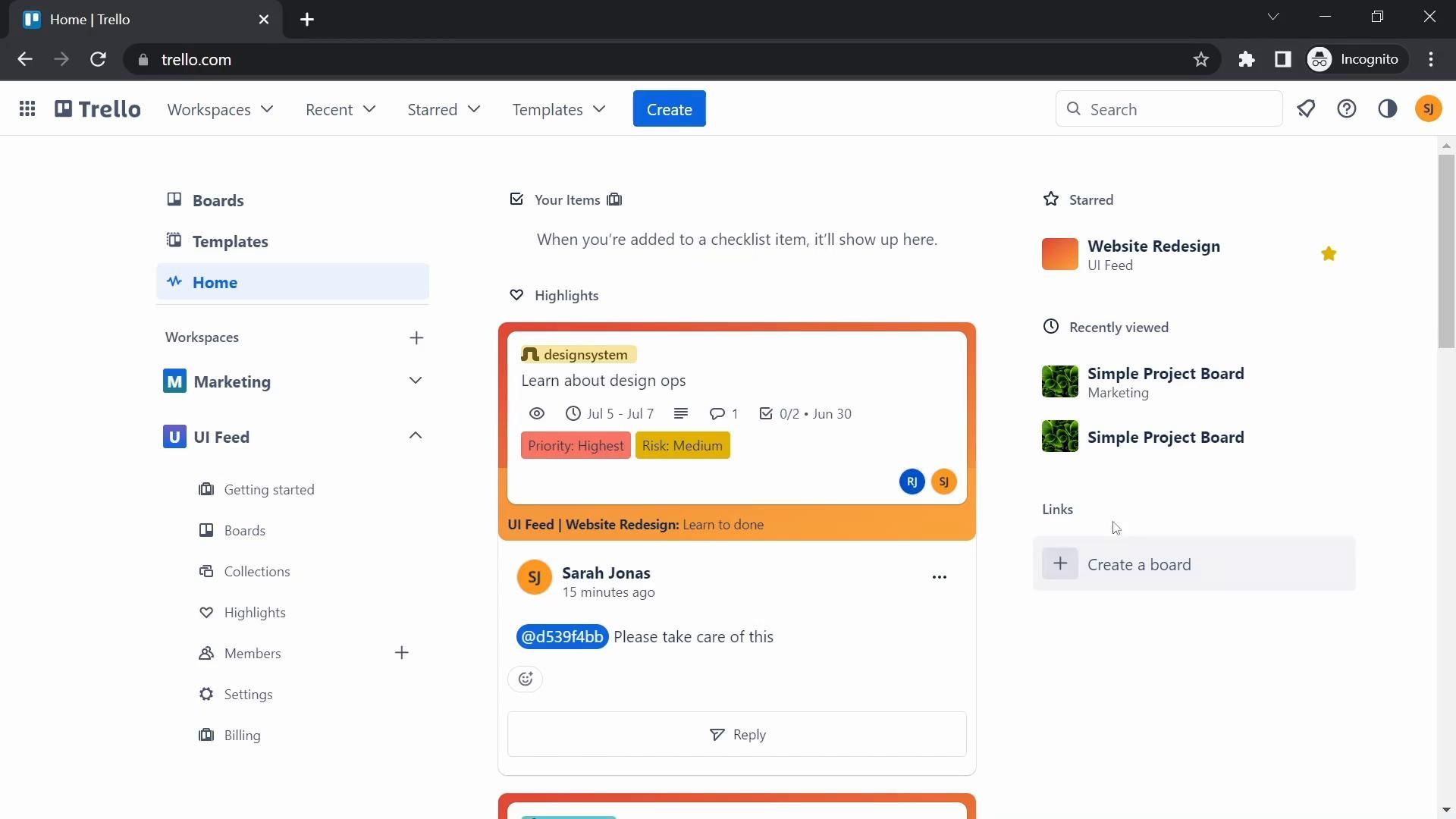The image size is (1456, 819).
Task: Open the Recent menu
Action: [x=340, y=109]
